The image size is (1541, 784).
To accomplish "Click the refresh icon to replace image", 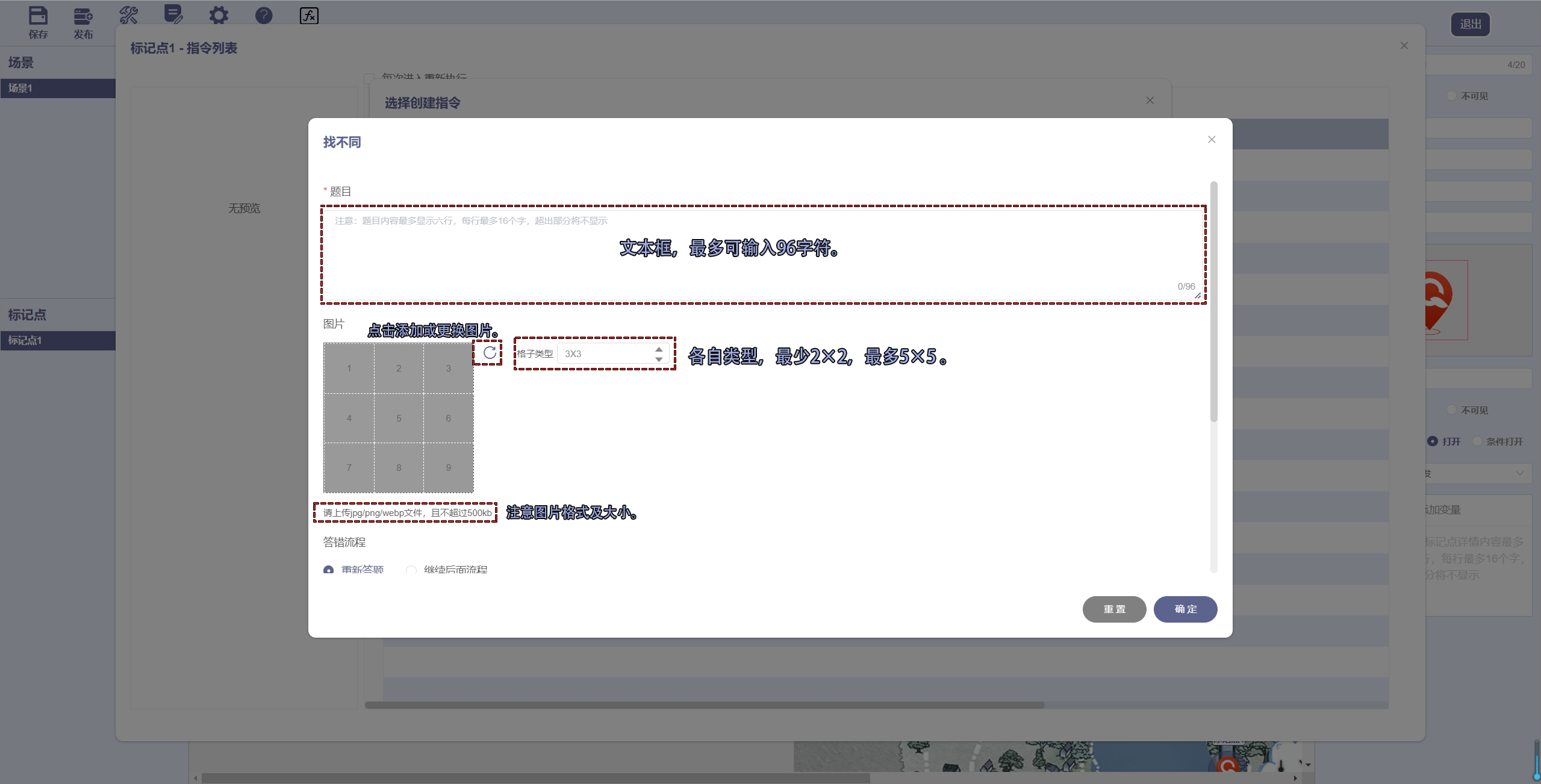I will coord(490,353).
